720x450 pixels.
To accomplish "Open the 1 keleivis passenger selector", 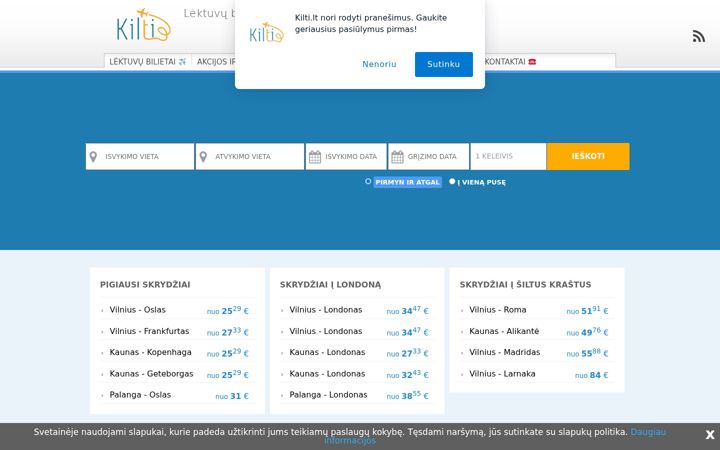I will point(508,156).
